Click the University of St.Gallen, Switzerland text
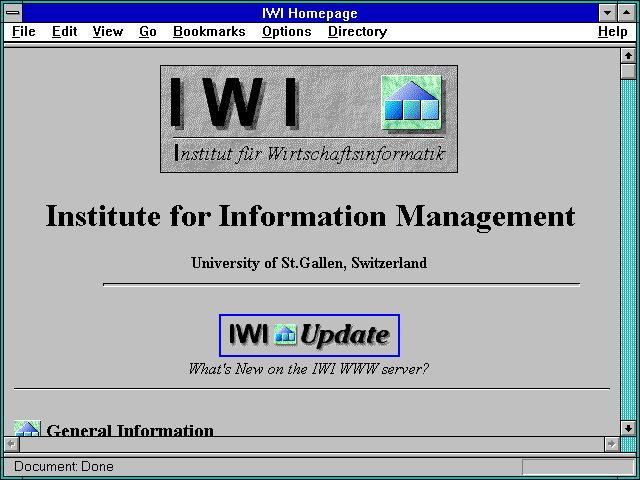This screenshot has width=640, height=480. 309,262
